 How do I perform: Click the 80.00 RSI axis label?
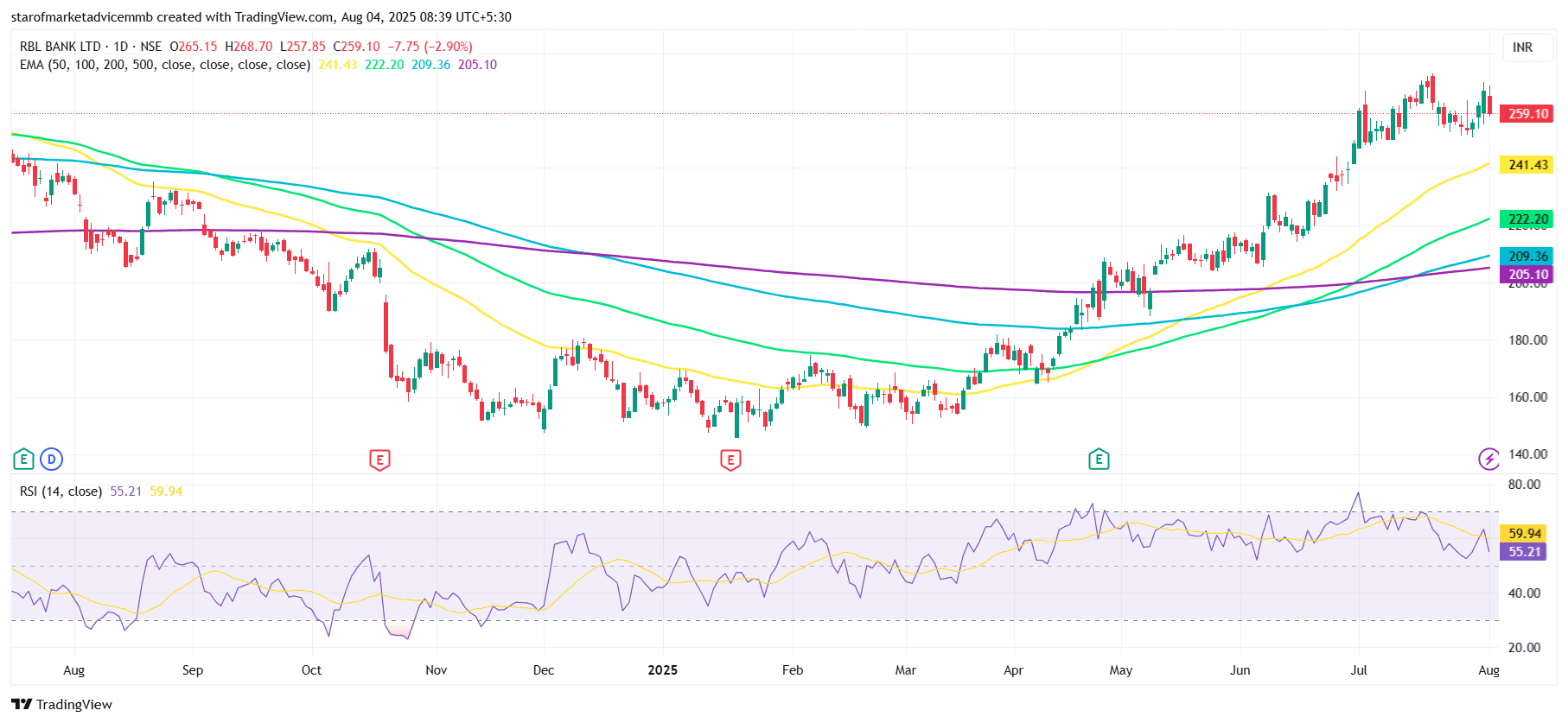point(1525,485)
